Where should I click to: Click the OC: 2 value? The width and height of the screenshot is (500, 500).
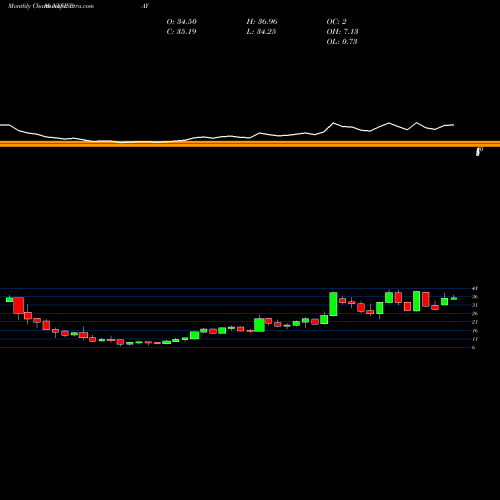pyautogui.click(x=337, y=22)
